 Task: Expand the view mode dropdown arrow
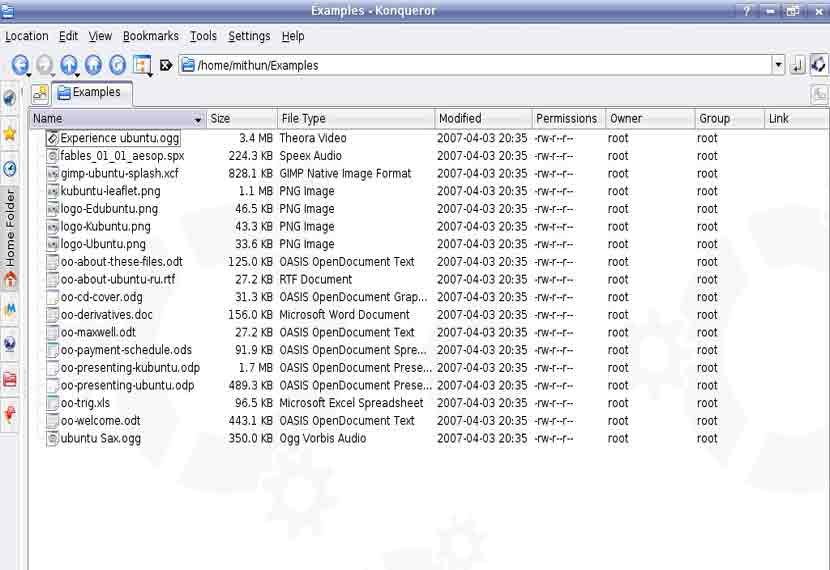(151, 75)
